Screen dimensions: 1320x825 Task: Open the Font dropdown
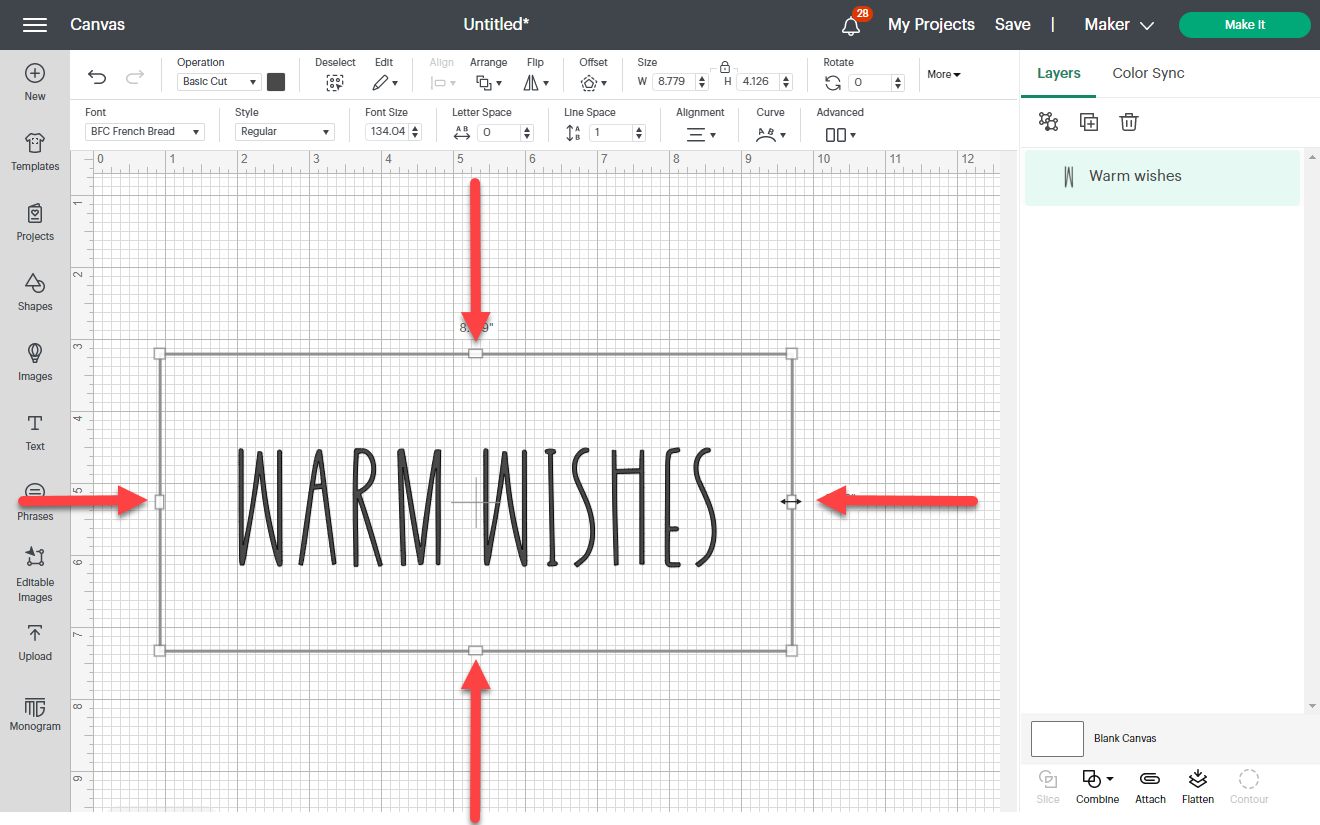point(143,131)
